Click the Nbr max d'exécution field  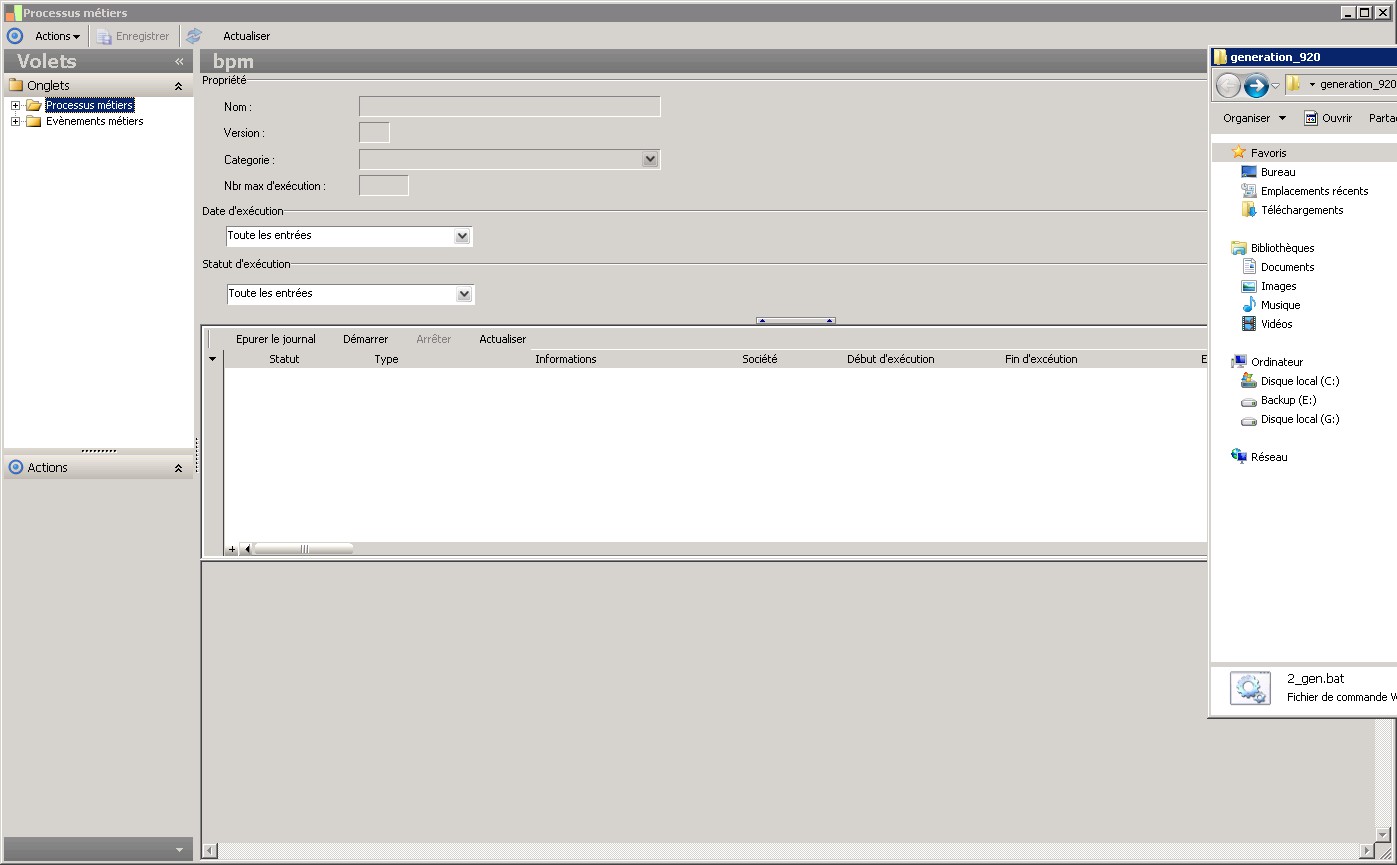384,186
